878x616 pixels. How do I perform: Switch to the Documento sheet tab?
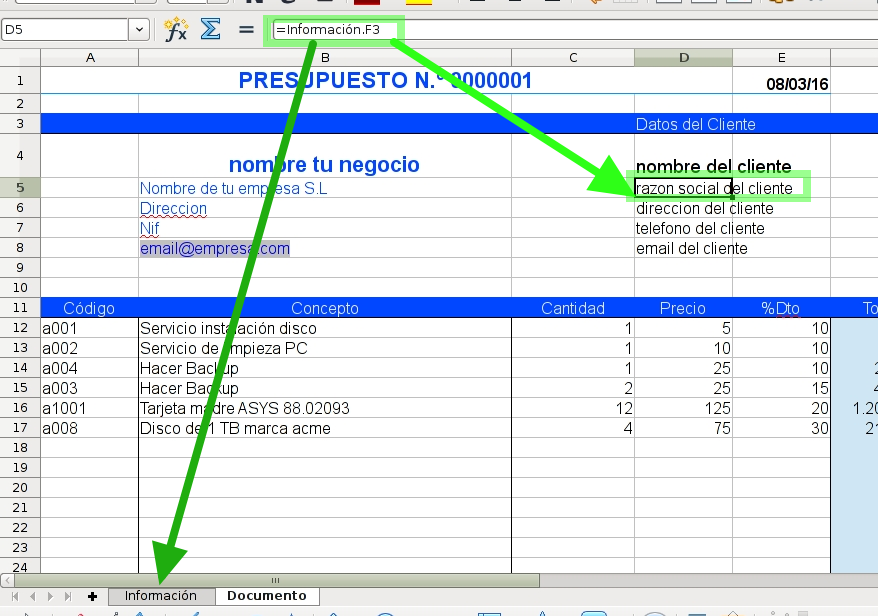coord(267,595)
